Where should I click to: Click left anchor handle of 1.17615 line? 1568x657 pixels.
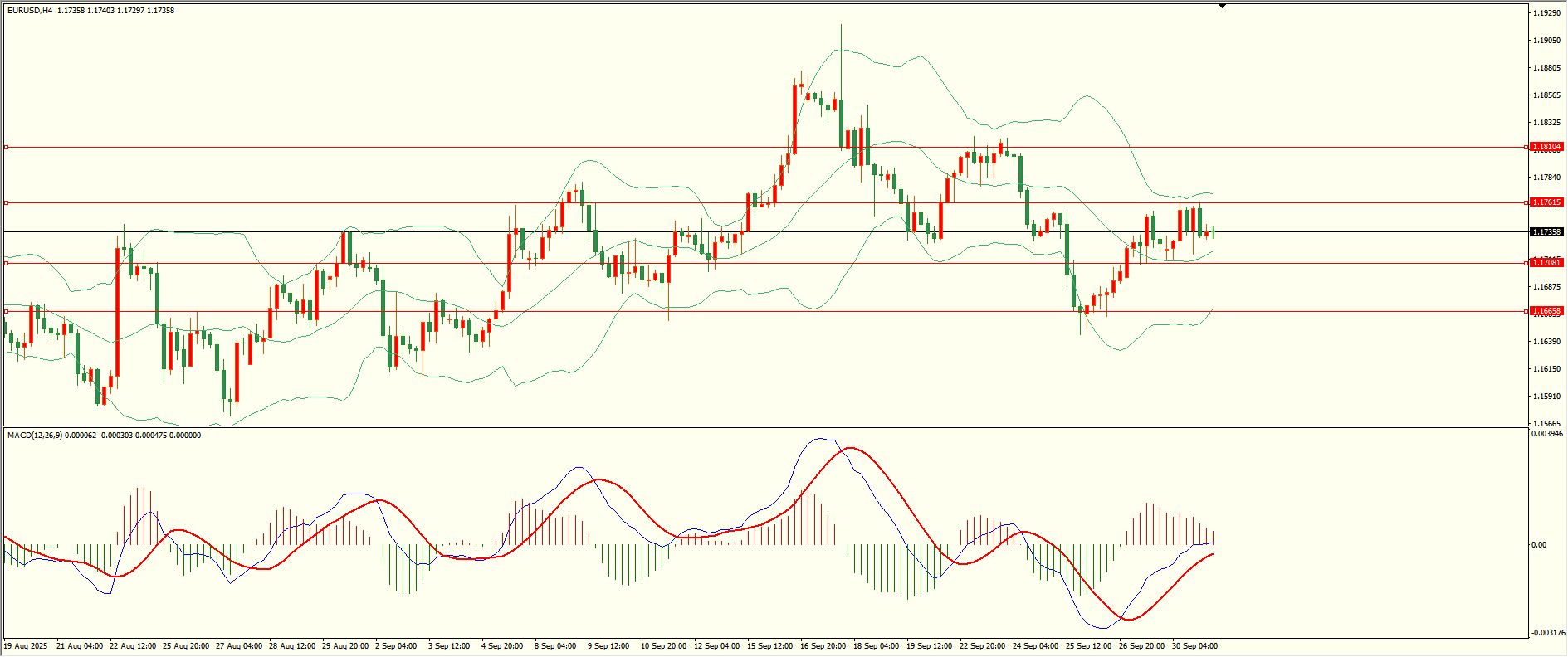click(x=7, y=202)
